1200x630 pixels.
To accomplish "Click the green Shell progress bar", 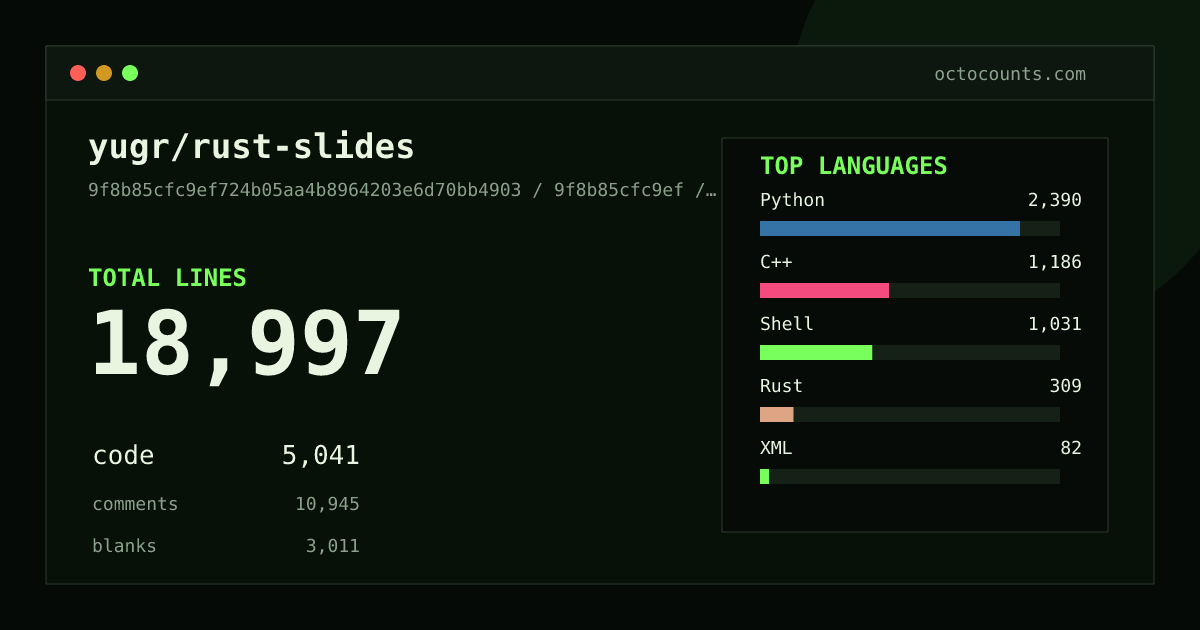I will click(816, 352).
